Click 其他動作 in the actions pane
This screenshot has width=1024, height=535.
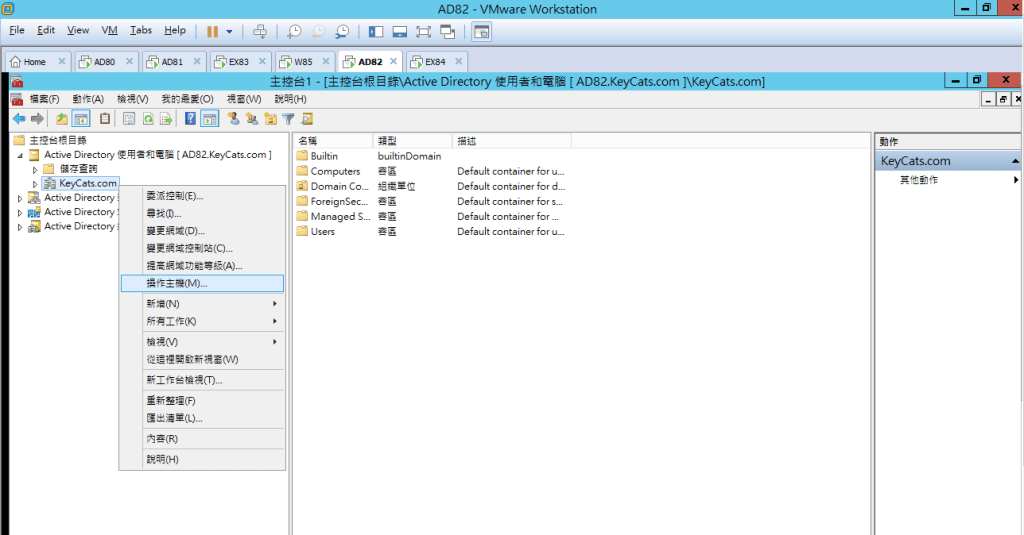pyautogui.click(x=918, y=180)
